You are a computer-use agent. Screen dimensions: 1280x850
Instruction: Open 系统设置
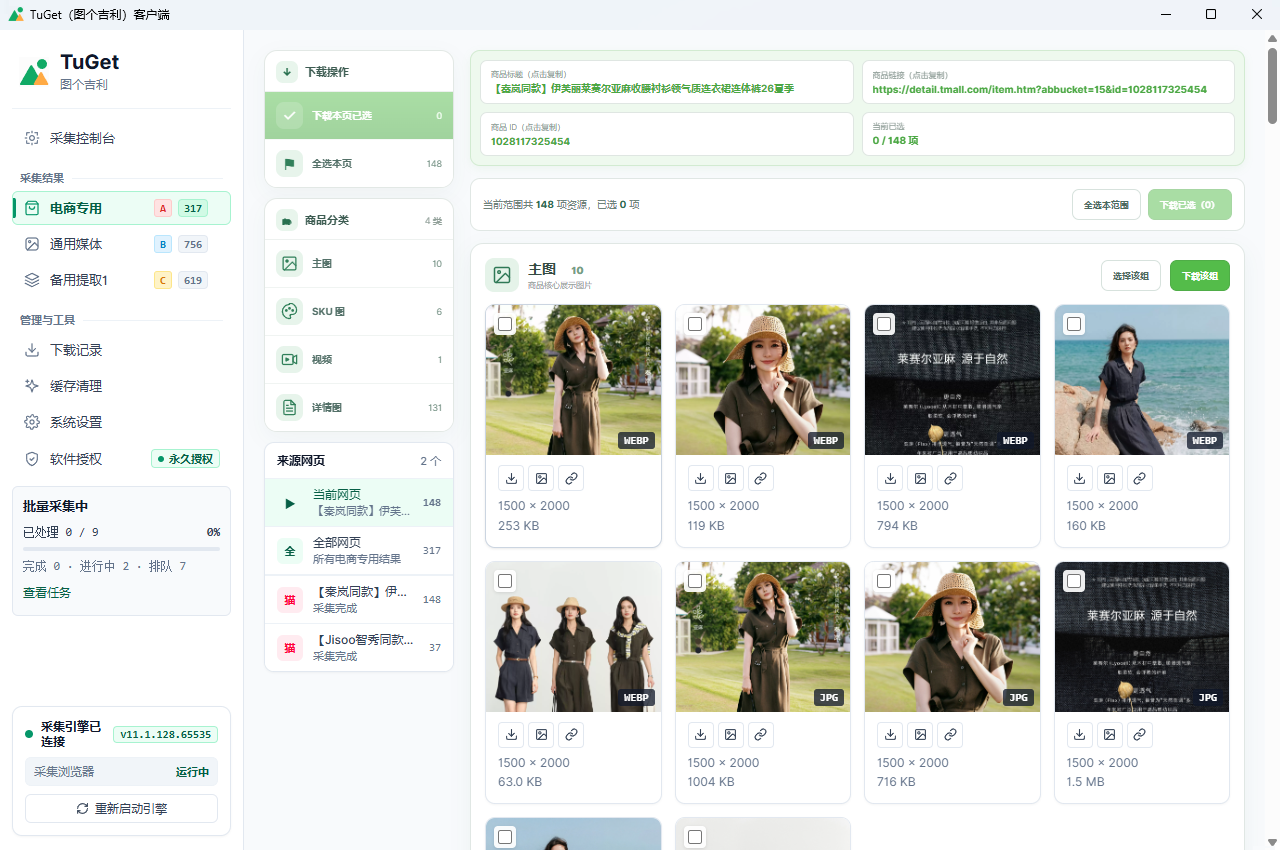click(x=122, y=422)
